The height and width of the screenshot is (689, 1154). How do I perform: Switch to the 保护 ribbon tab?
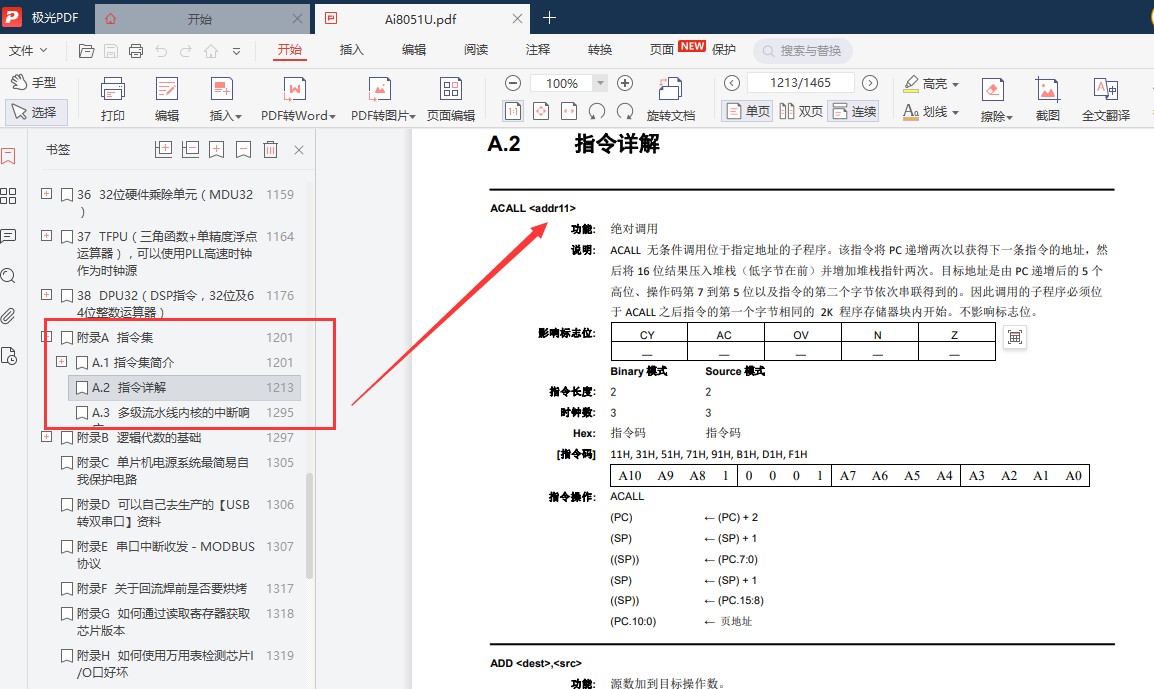tap(723, 49)
